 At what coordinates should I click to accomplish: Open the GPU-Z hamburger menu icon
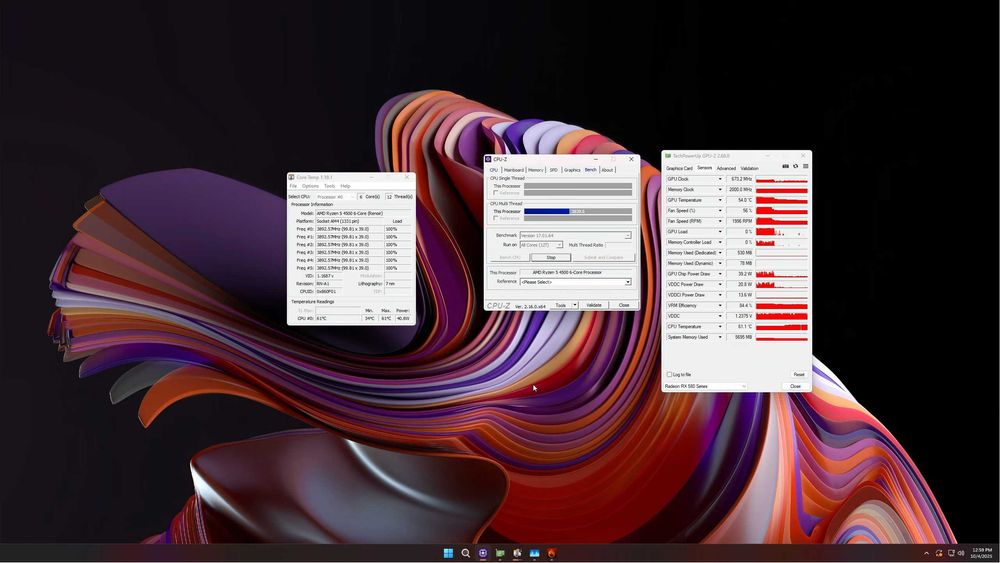[x=805, y=166]
